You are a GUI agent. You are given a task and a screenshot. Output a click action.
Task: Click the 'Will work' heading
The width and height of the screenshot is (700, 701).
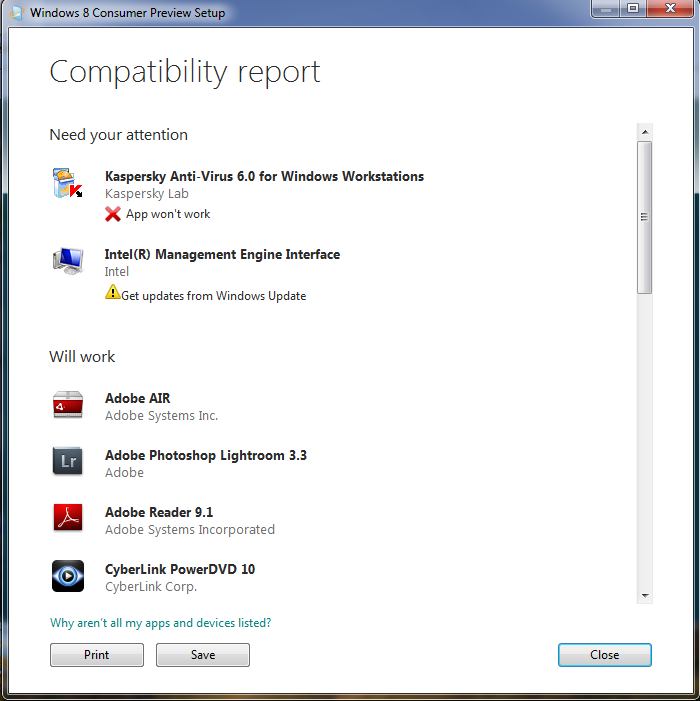click(x=82, y=356)
